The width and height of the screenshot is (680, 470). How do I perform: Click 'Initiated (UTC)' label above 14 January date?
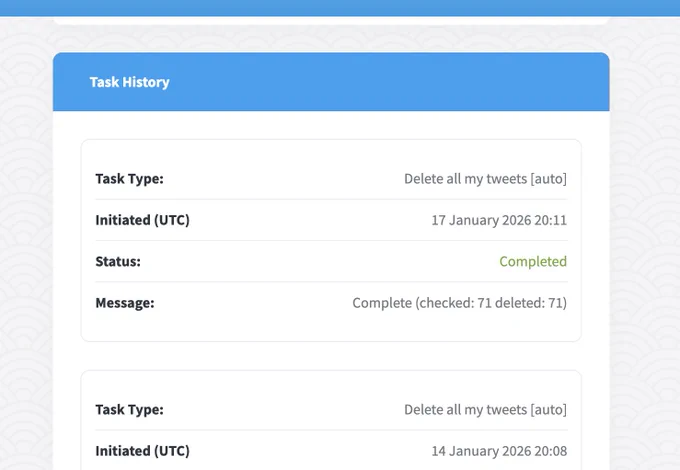[x=142, y=451]
